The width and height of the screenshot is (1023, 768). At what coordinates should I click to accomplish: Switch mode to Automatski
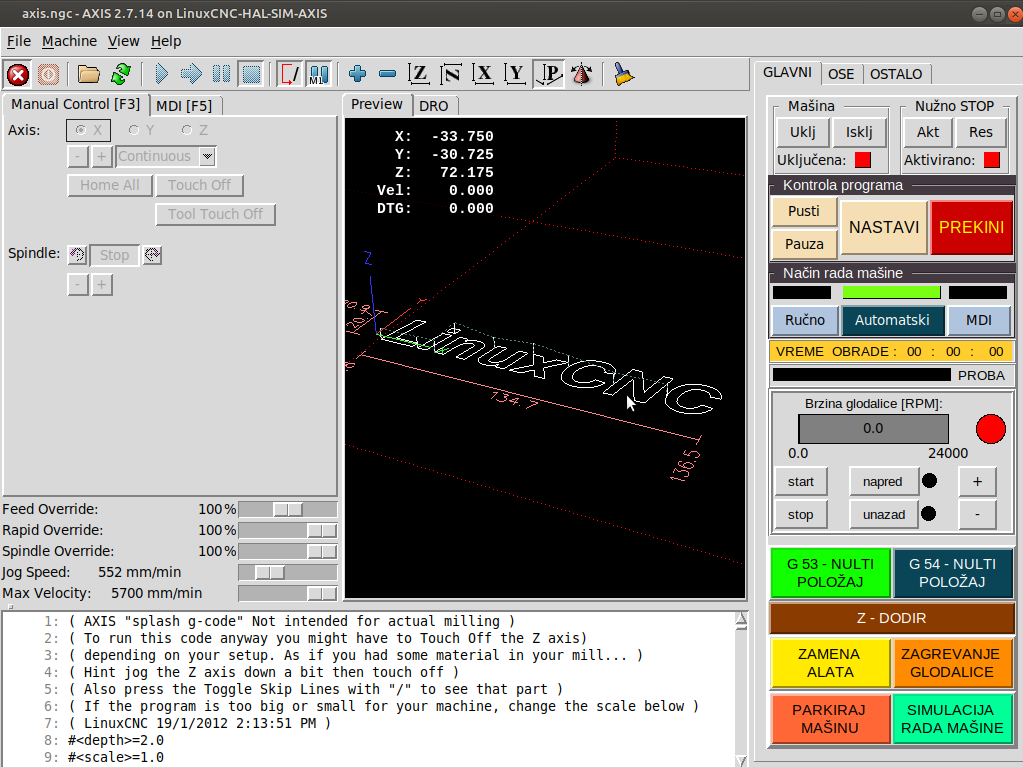click(892, 320)
